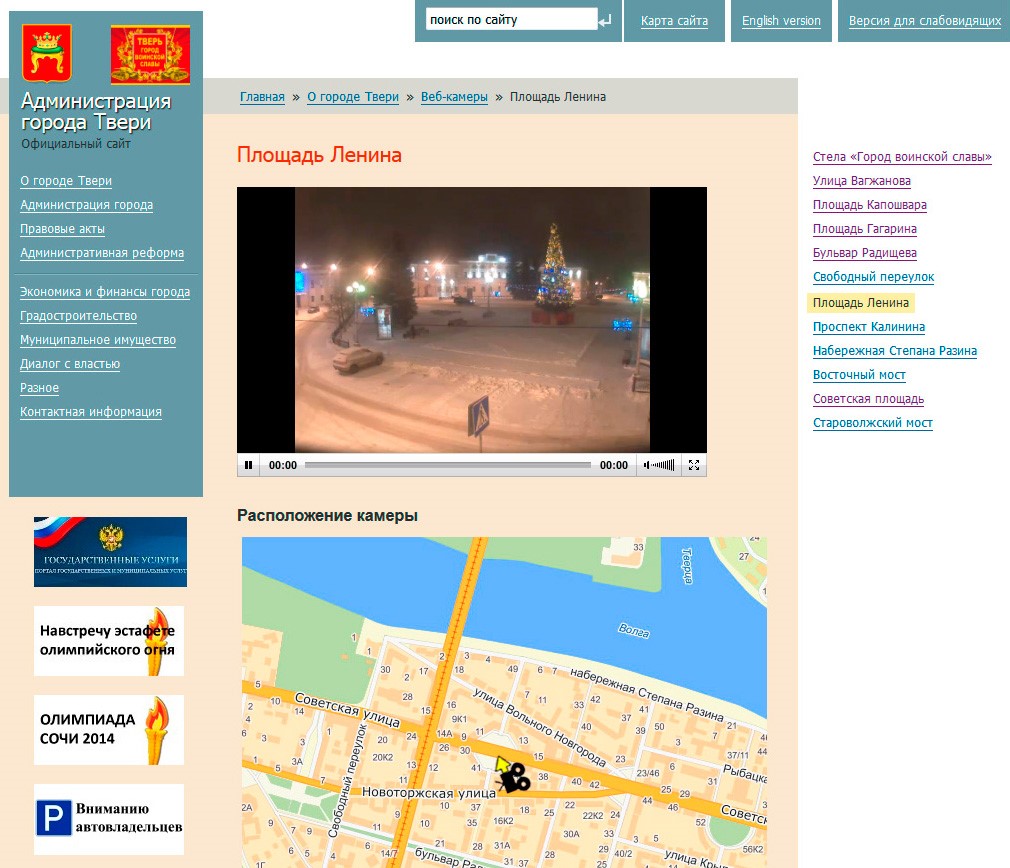
Task: Click the Tver coat of arms logo
Action: click(x=47, y=53)
